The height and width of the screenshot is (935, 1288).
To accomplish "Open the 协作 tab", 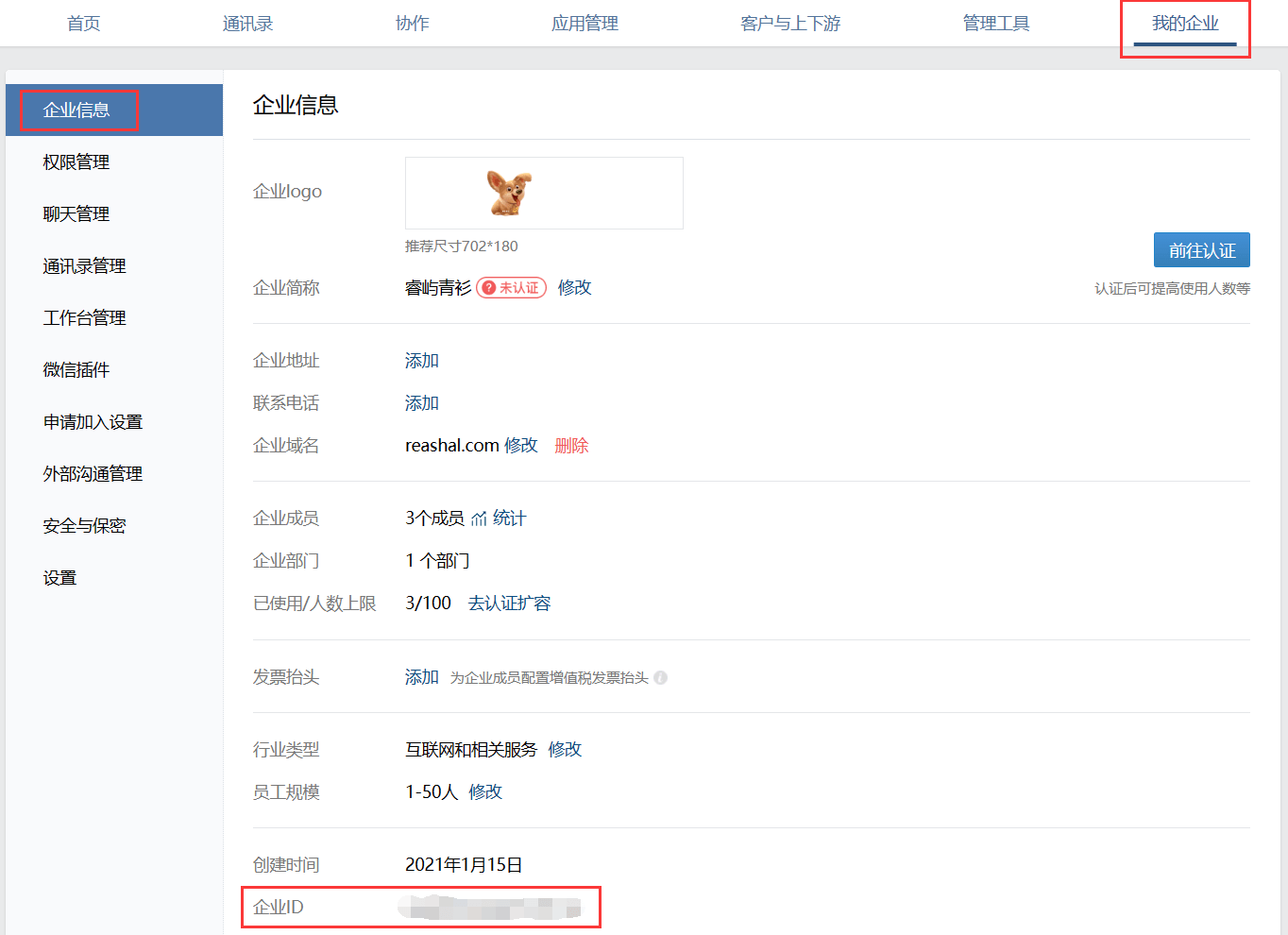I will click(412, 23).
